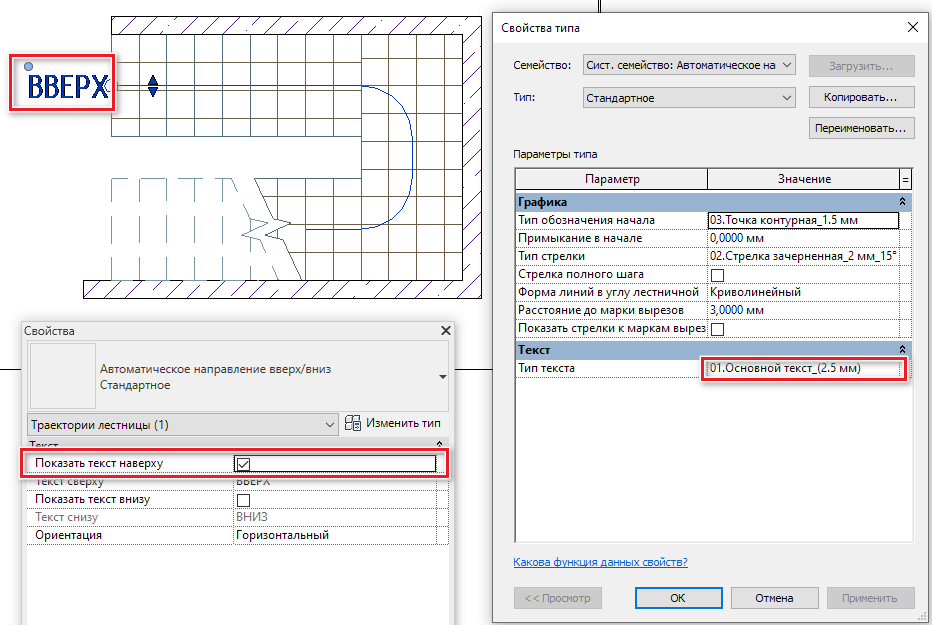The image size is (932, 625).
Task: Click the blue drag dot above ВВЕРХ text
Action: (x=29, y=67)
